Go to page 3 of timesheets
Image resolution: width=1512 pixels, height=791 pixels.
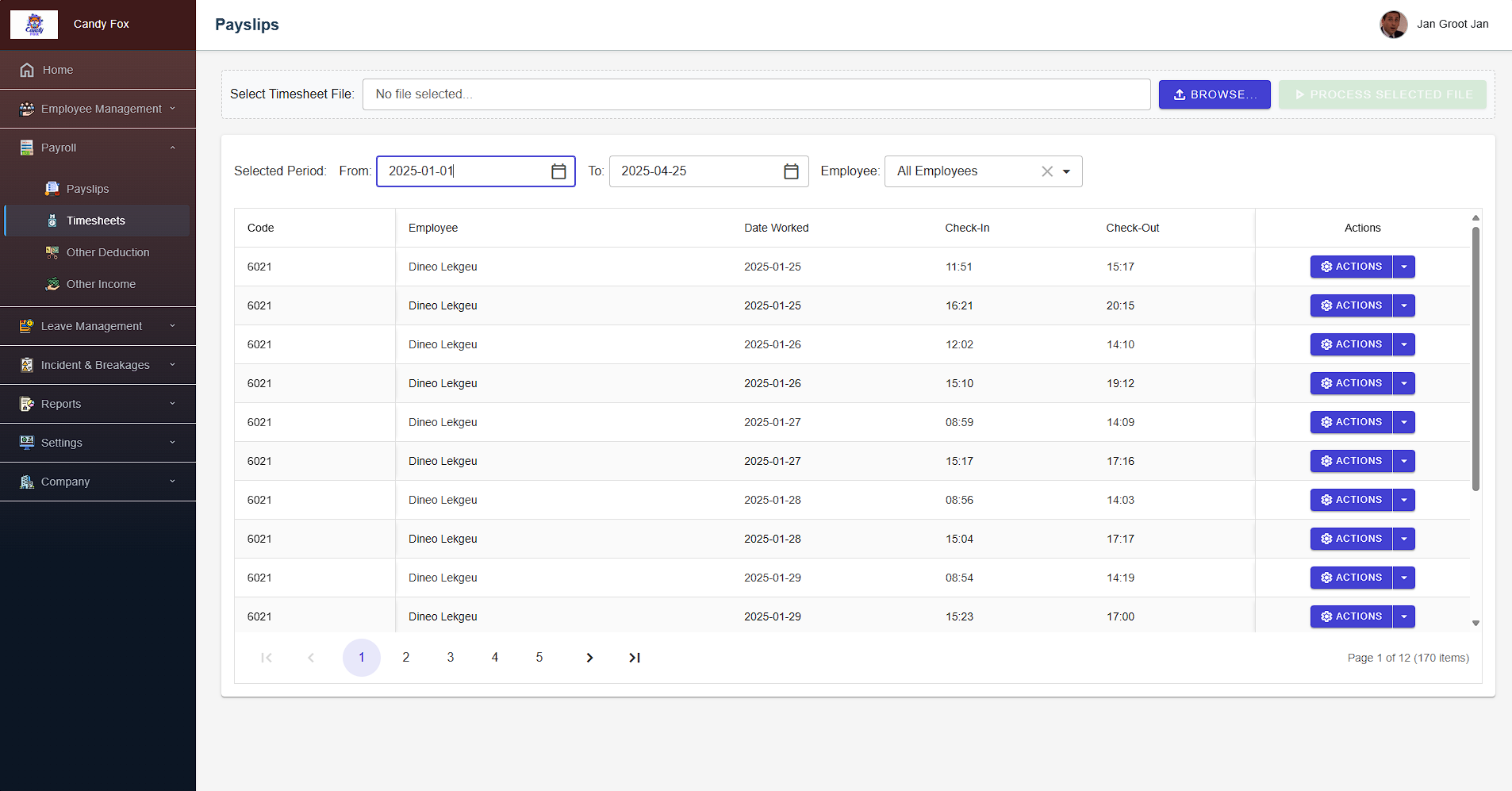pyautogui.click(x=450, y=657)
